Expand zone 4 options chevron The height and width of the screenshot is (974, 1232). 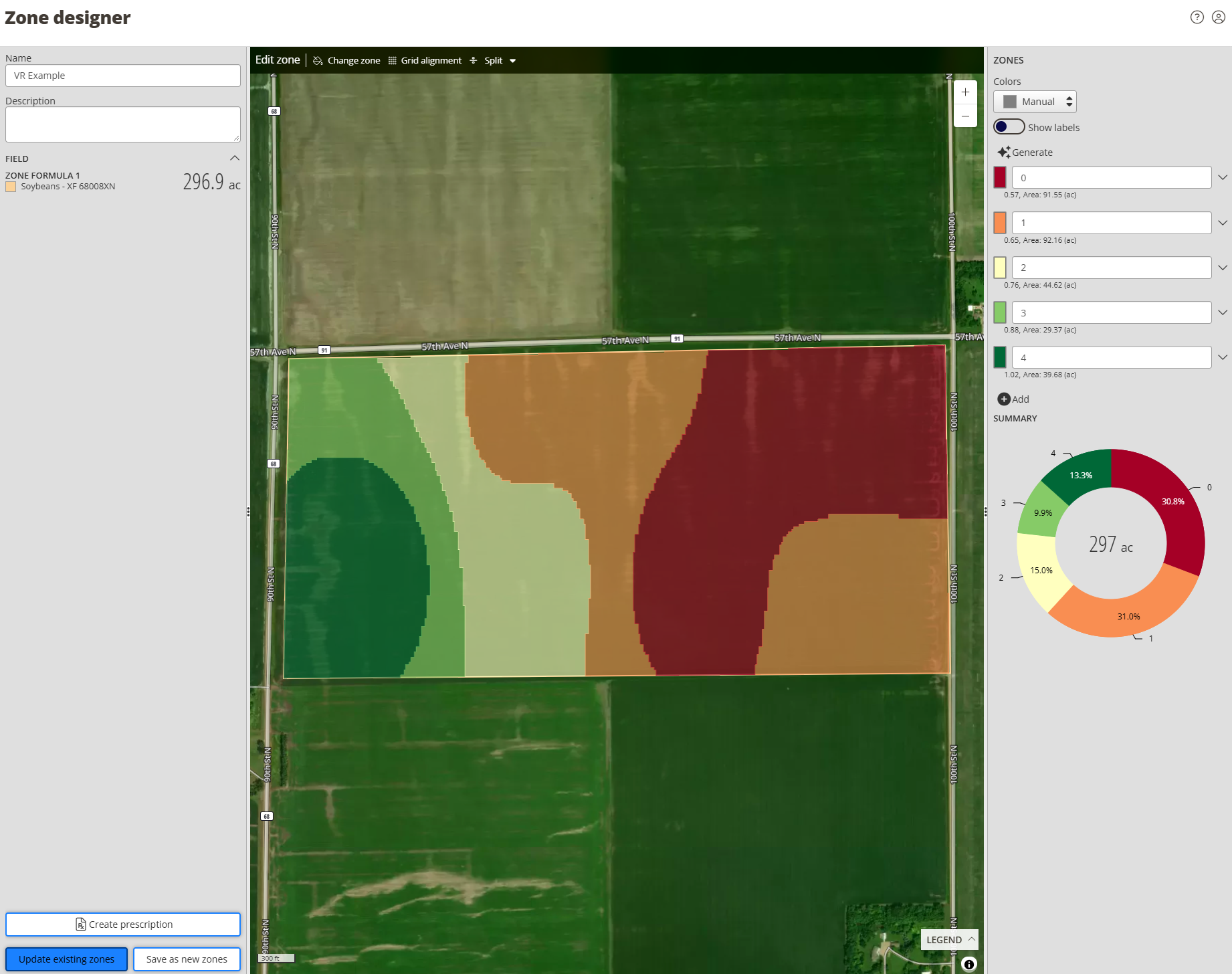tap(1223, 357)
